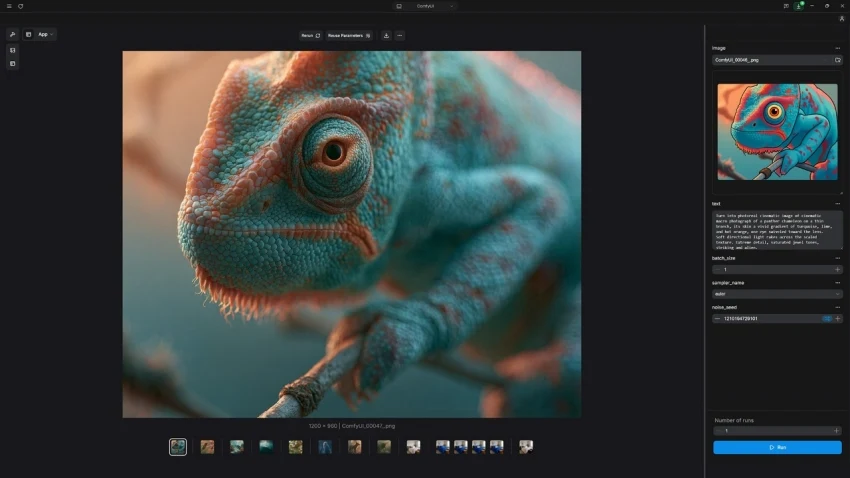The width and height of the screenshot is (850, 478).
Task: Open the batch_size options menu
Action: [x=838, y=259]
